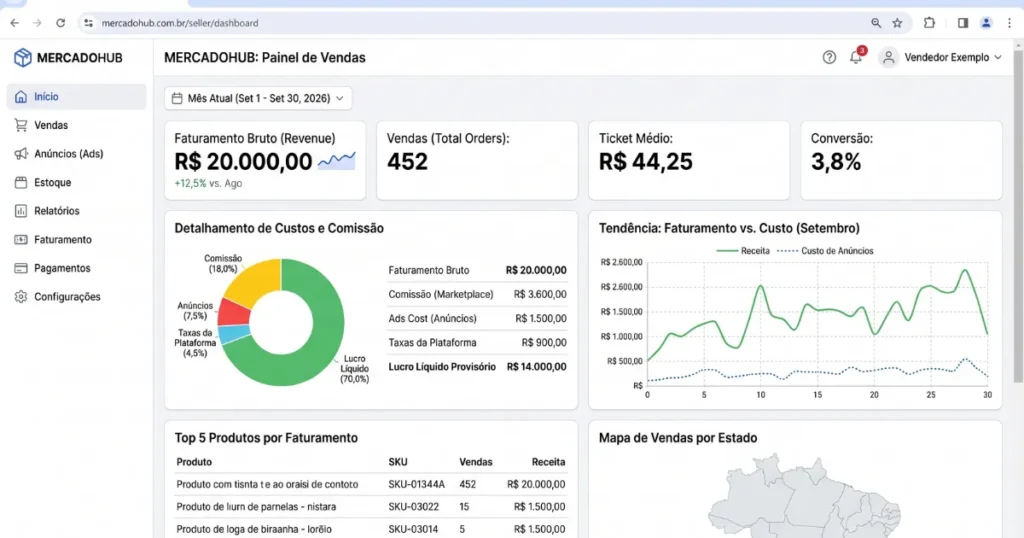The width and height of the screenshot is (1024, 538).
Task: Click the browser zoom magnifier icon
Action: pyautogui.click(x=876, y=23)
